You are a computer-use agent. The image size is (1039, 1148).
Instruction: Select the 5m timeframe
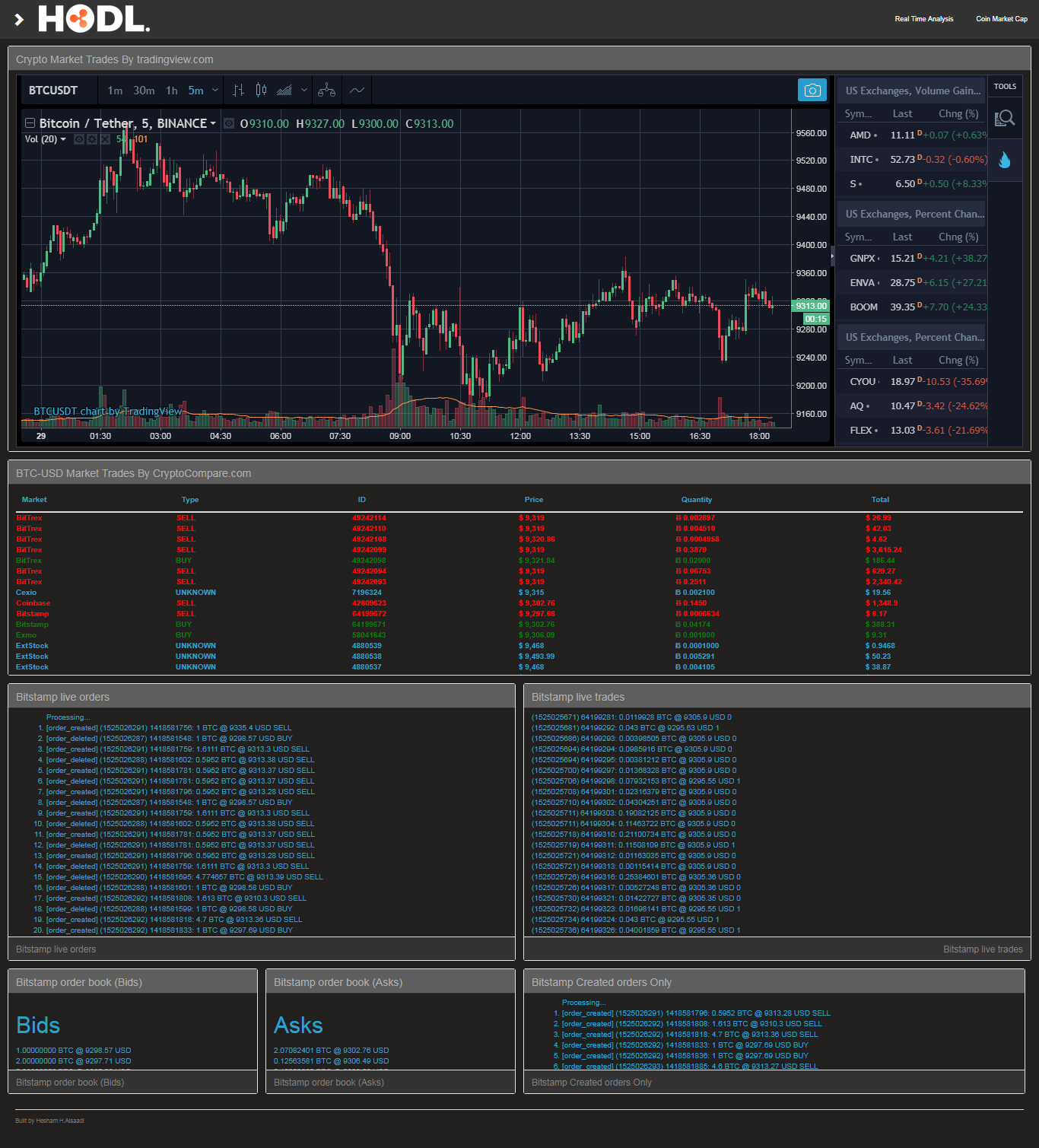pyautogui.click(x=195, y=90)
